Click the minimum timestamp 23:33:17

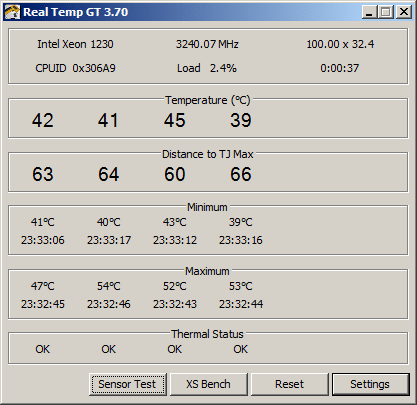(x=109, y=240)
